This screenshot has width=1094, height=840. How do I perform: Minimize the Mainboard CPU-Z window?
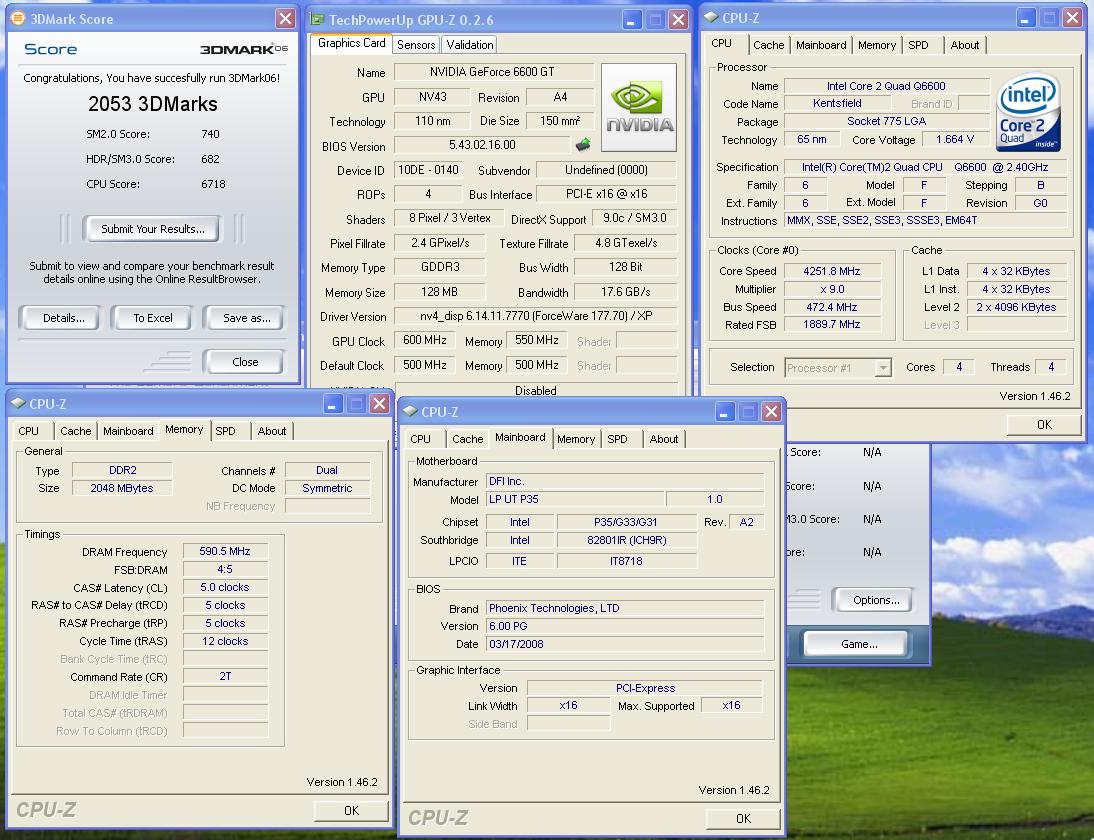(725, 412)
